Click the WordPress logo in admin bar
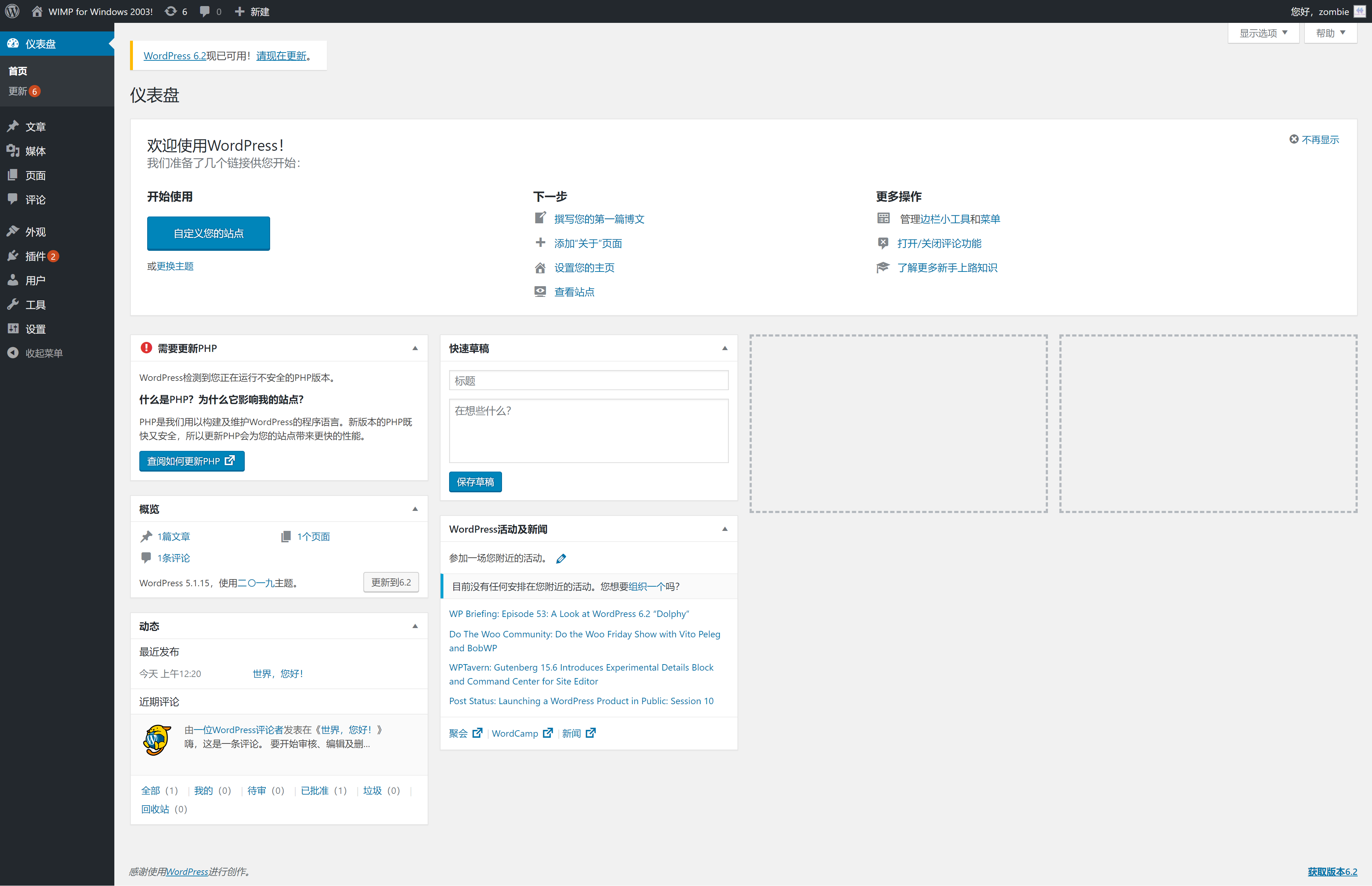Image resolution: width=1372 pixels, height=886 pixels. tap(12, 11)
